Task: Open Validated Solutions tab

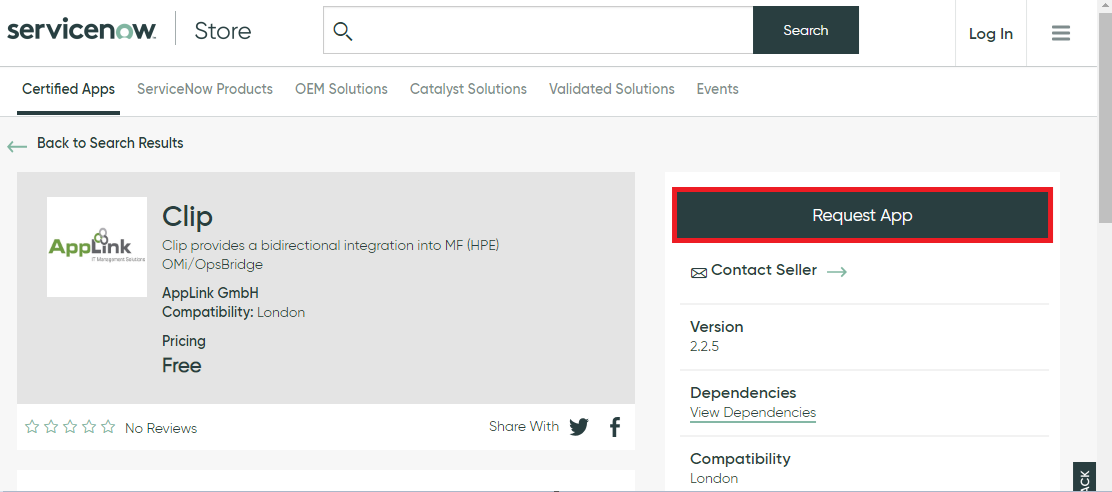Action: point(611,89)
